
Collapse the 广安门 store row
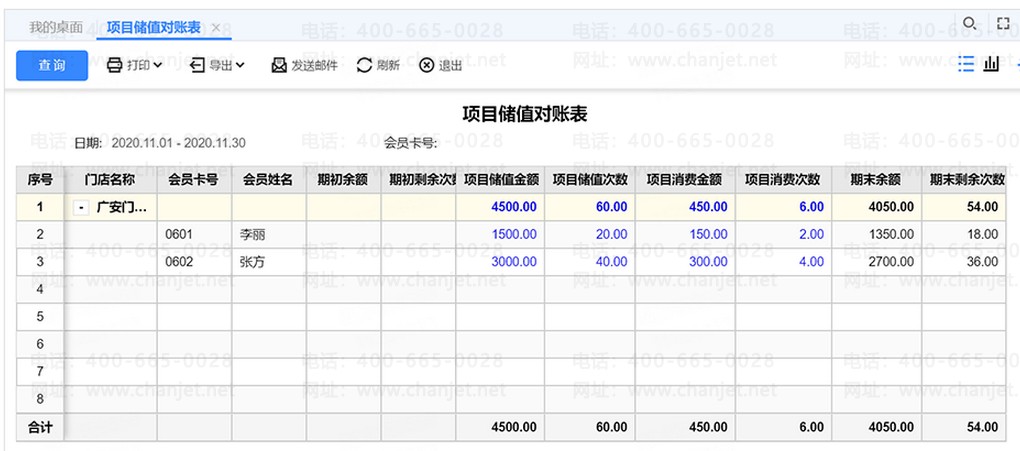(x=81, y=208)
